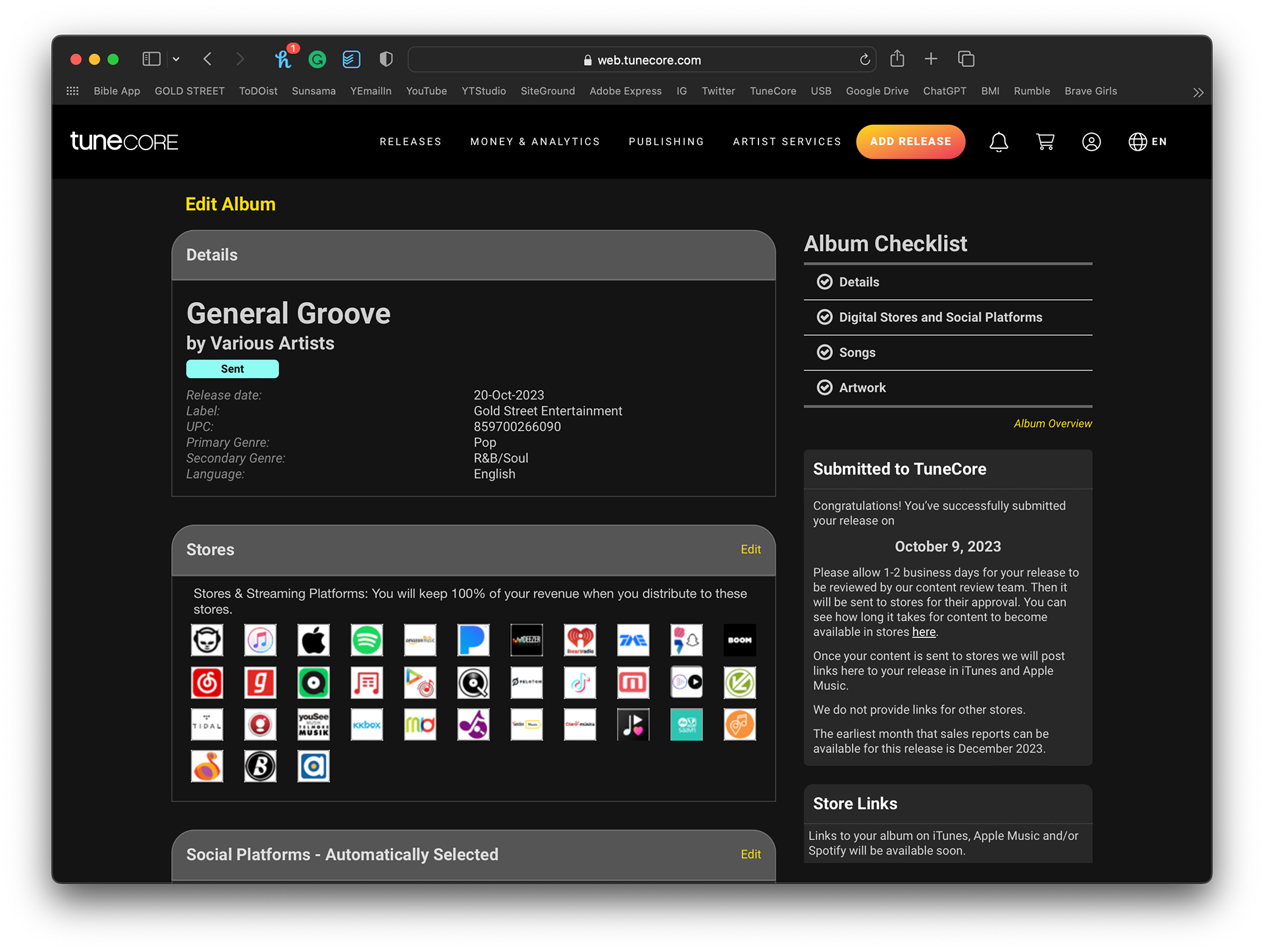Open the Publishing menu
The image size is (1264, 952).
pos(666,142)
